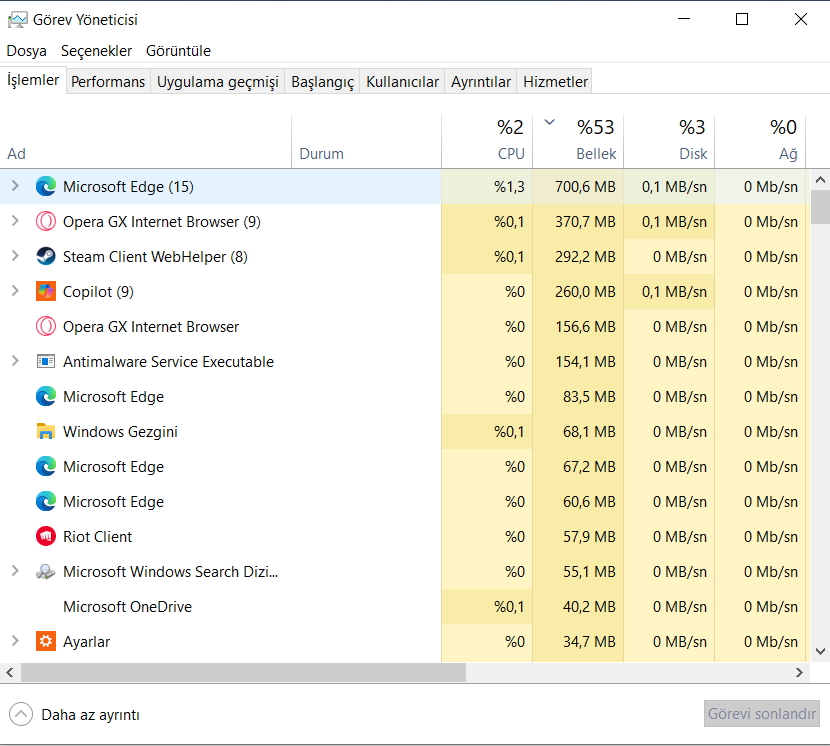Click the Windows Gezgini folder icon
Screen dimensions: 830x746
(x=46, y=432)
